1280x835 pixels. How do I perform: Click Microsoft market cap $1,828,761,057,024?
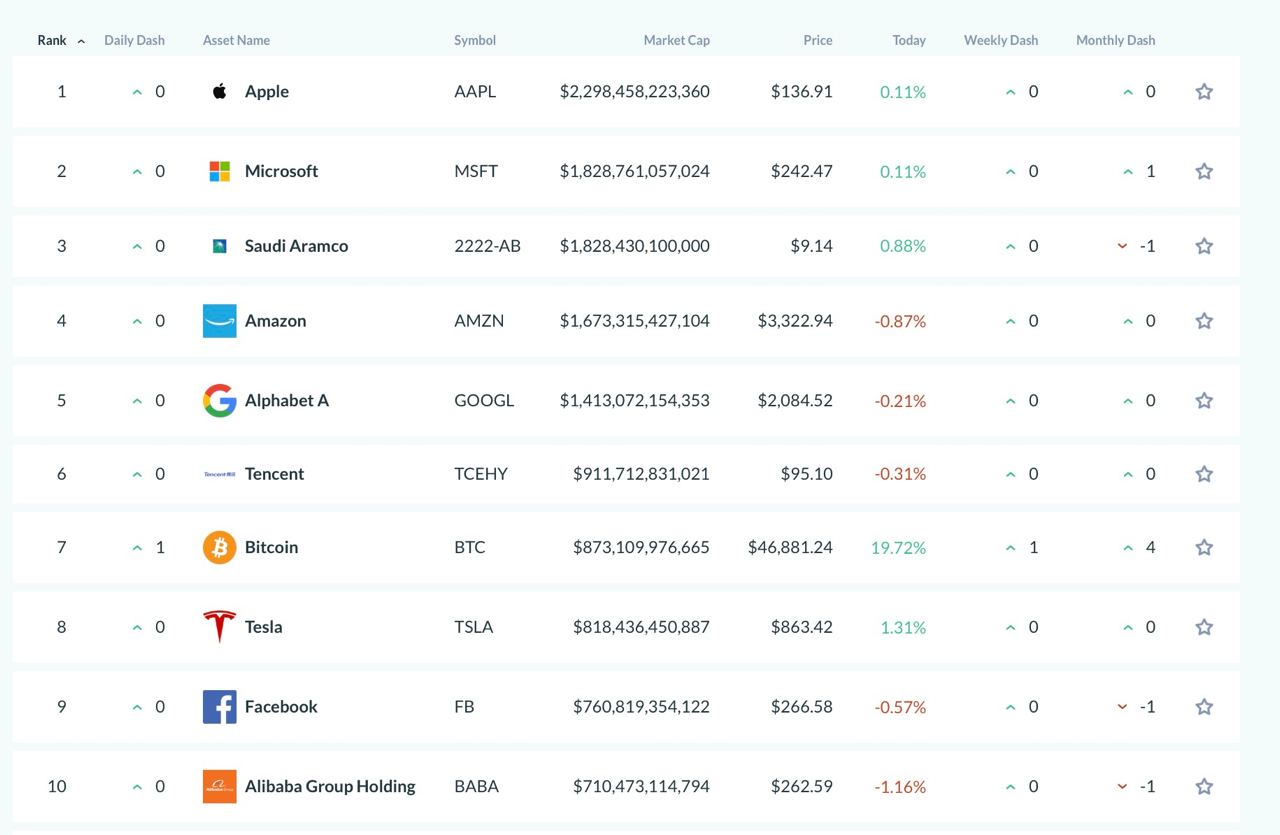click(x=635, y=171)
